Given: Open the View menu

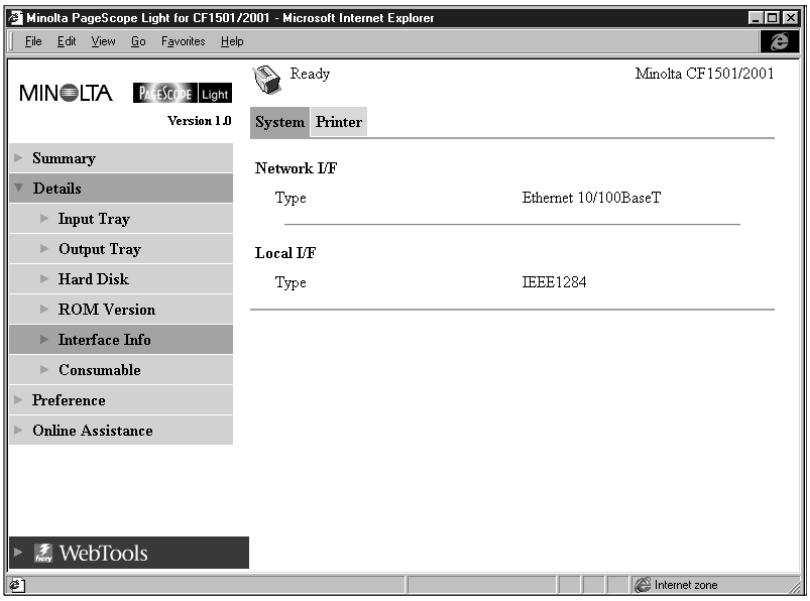Looking at the screenshot, I should 103,41.
